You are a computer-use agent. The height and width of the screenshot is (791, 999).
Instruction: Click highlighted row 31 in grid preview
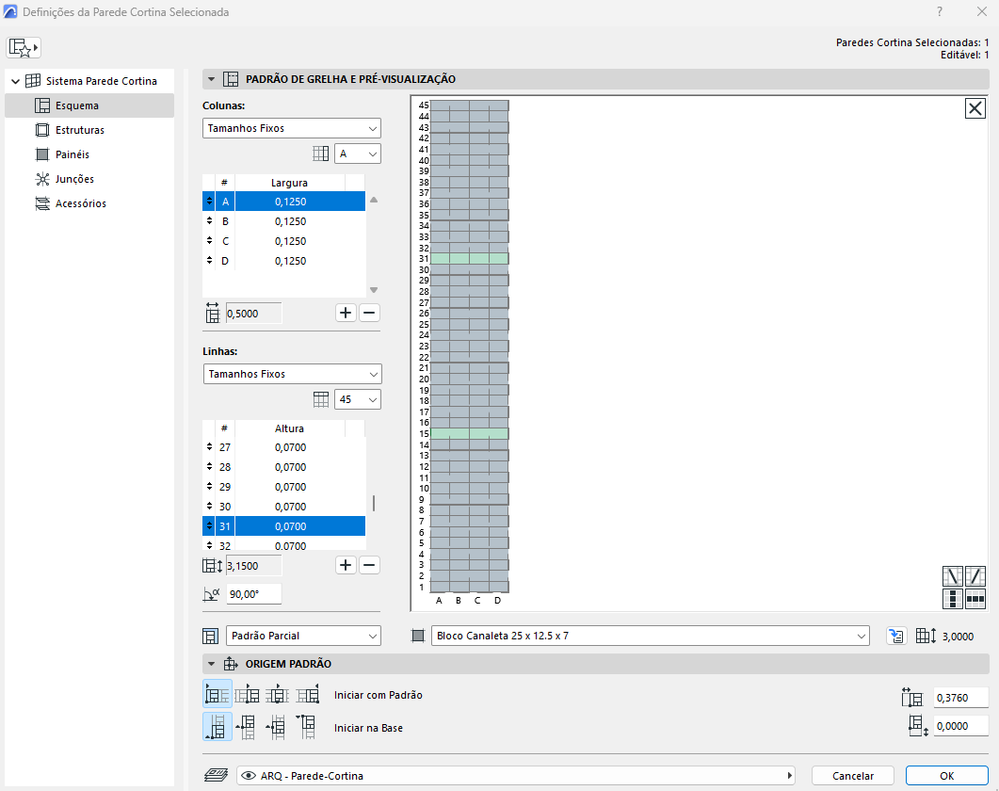tap(470, 259)
